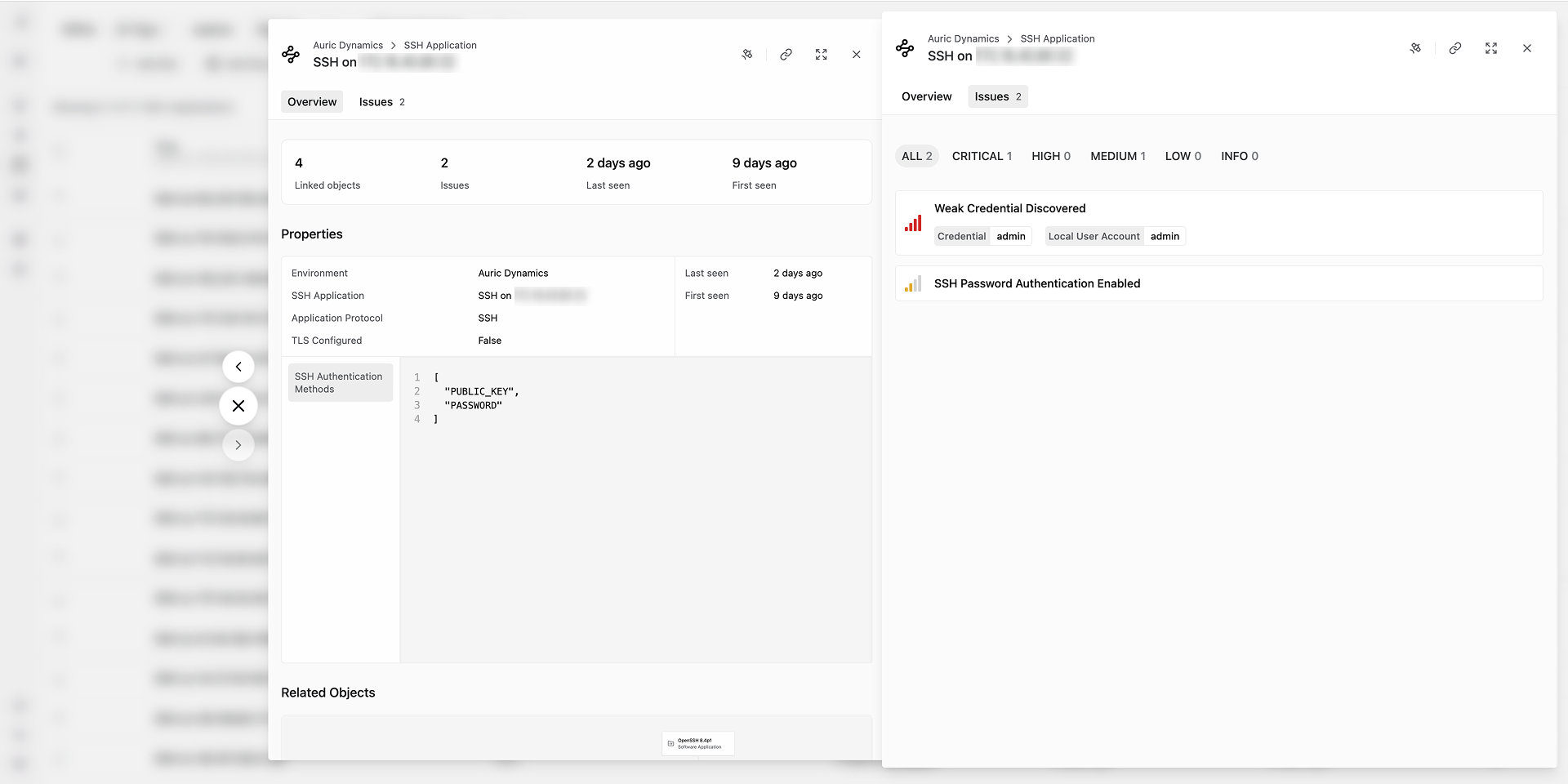Open Weak Credential Discovered issue

coord(1009,208)
